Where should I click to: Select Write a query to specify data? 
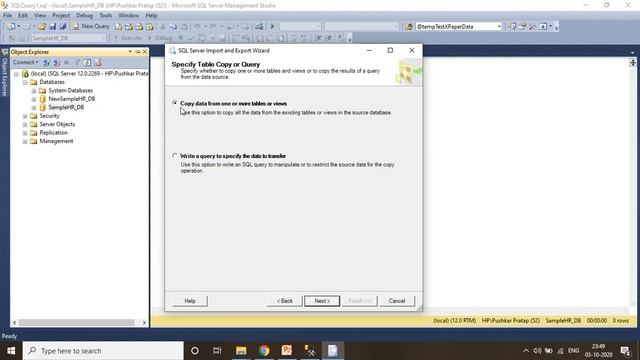tap(175, 156)
